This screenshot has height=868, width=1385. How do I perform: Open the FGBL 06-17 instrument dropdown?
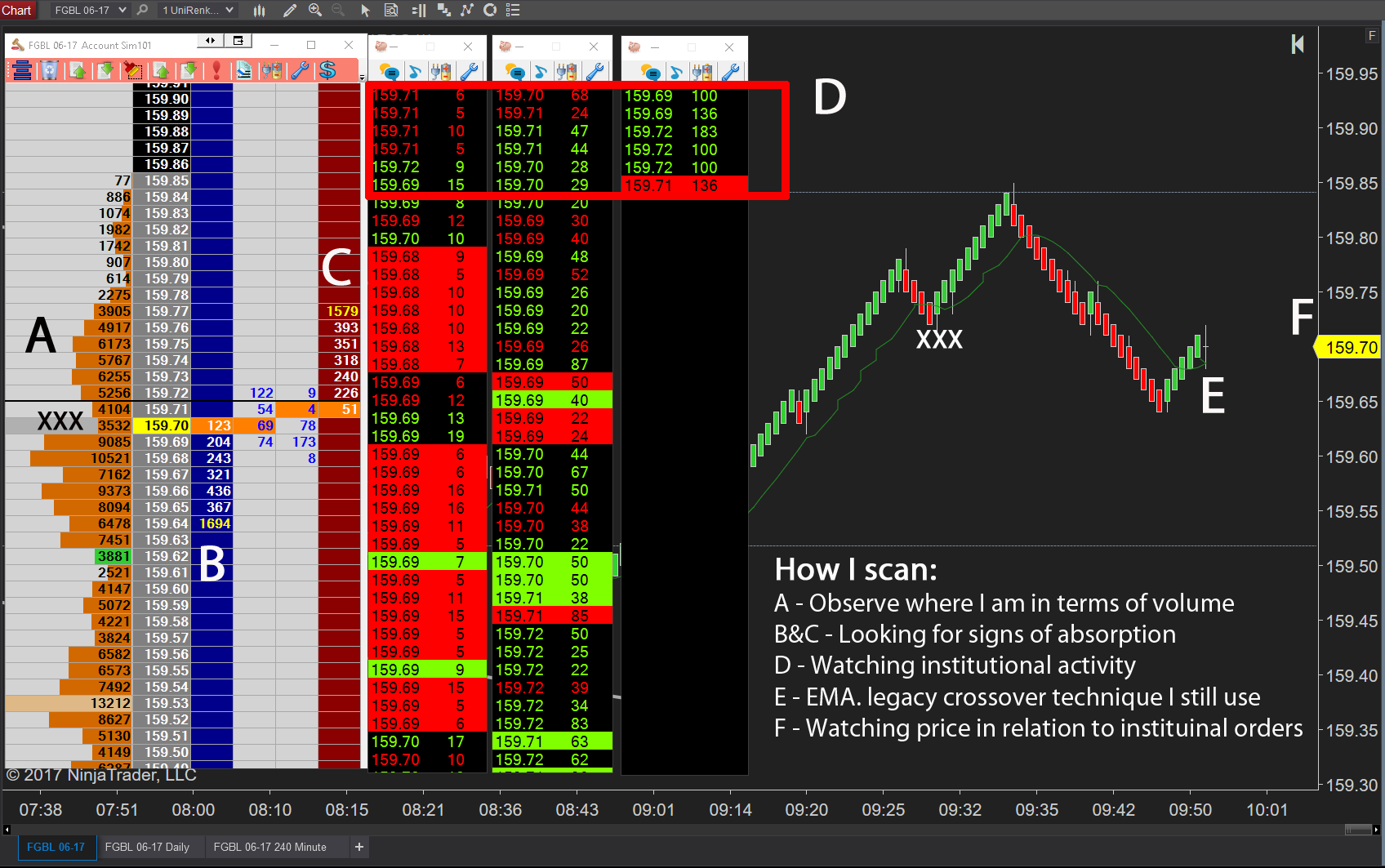pyautogui.click(x=90, y=10)
